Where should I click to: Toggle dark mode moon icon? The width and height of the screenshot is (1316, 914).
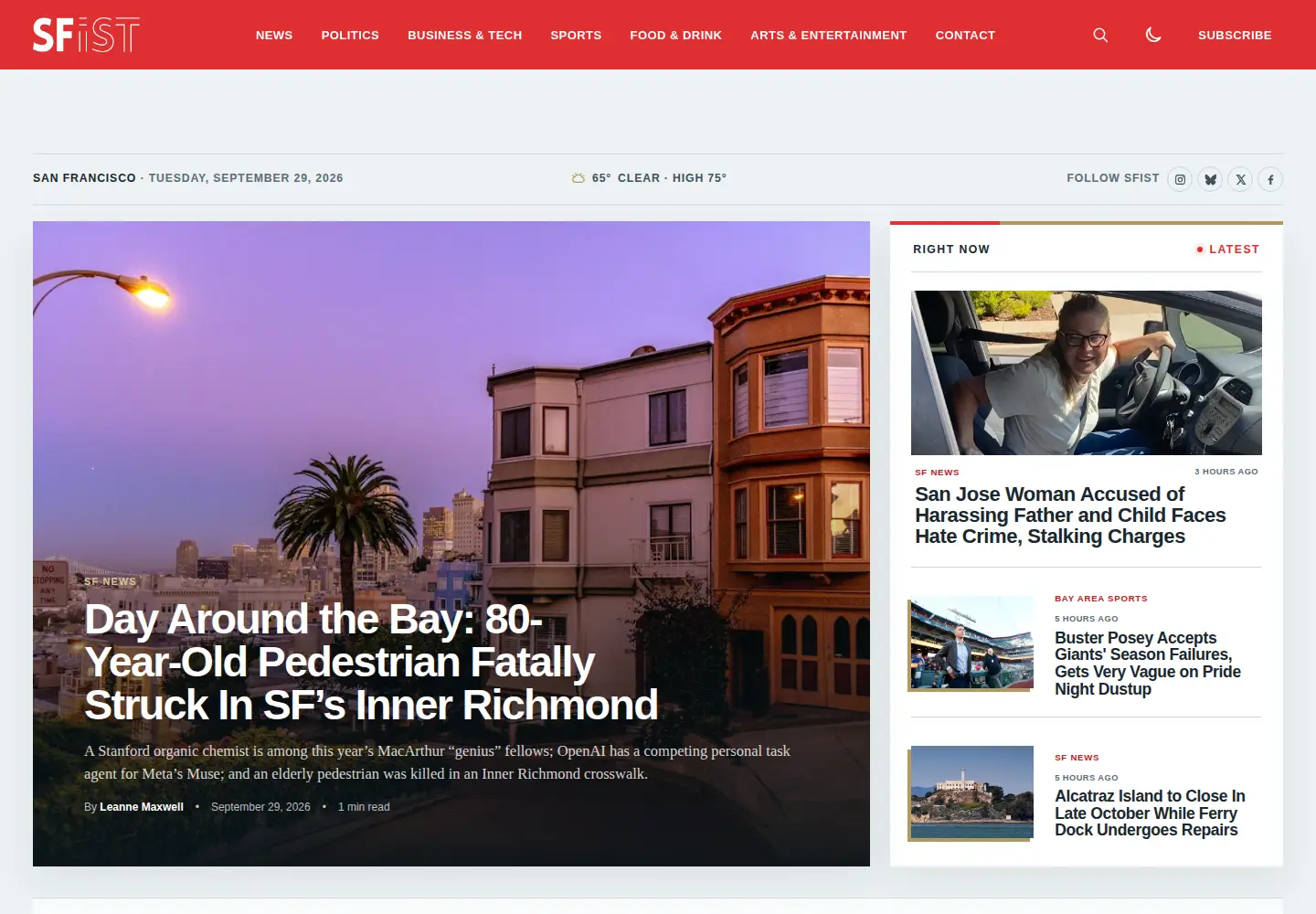tap(1153, 35)
